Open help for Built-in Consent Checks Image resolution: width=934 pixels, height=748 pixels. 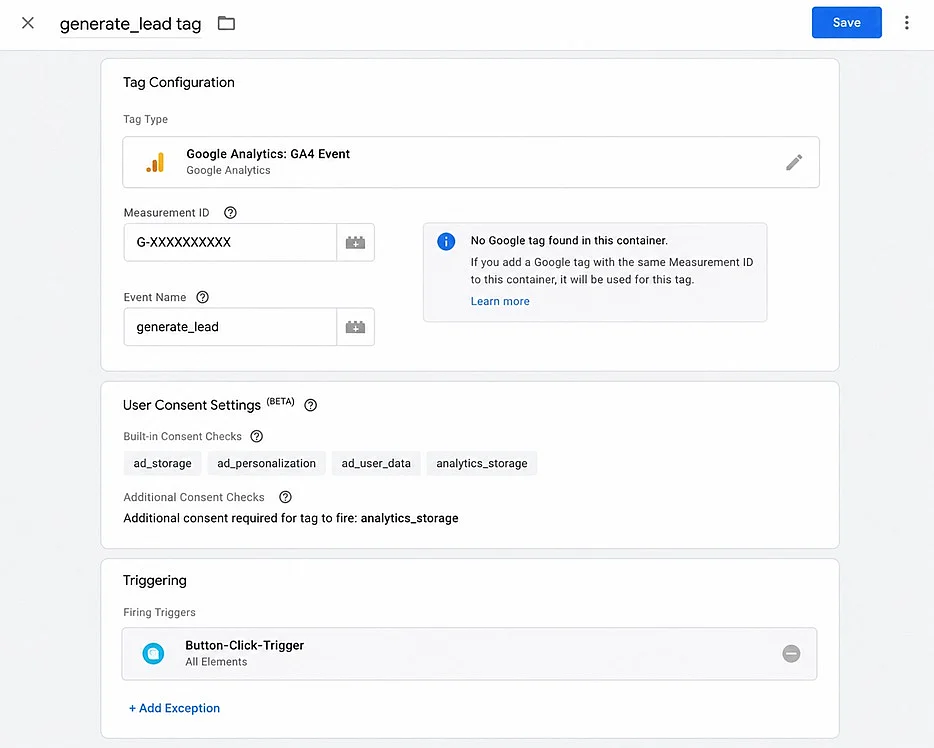click(257, 437)
